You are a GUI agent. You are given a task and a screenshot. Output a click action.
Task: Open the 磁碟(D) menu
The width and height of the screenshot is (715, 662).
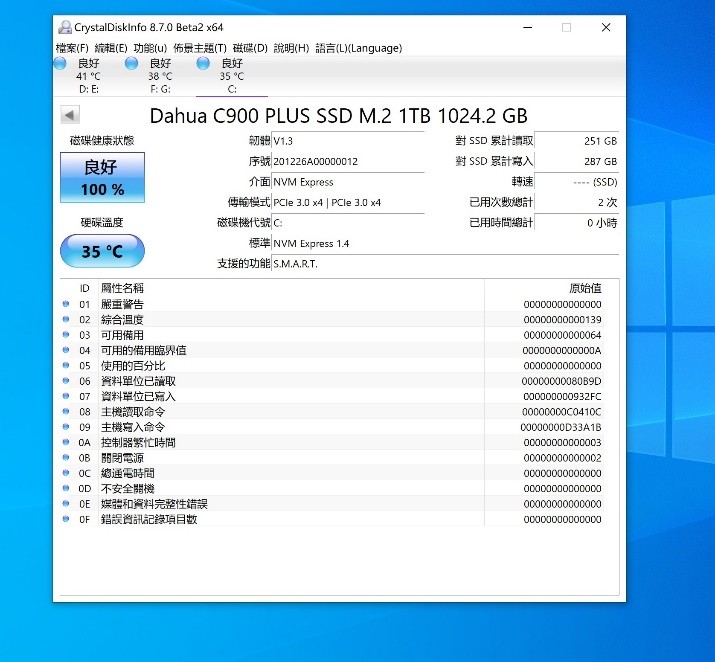(x=250, y=48)
